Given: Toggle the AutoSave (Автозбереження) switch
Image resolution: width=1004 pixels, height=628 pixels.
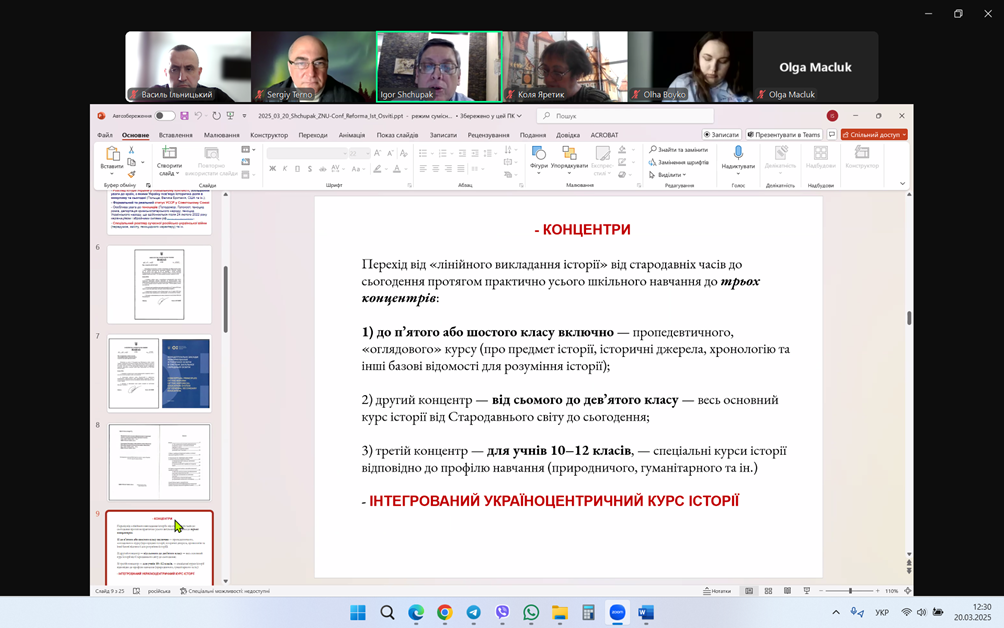Looking at the screenshot, I should pyautogui.click(x=165, y=116).
